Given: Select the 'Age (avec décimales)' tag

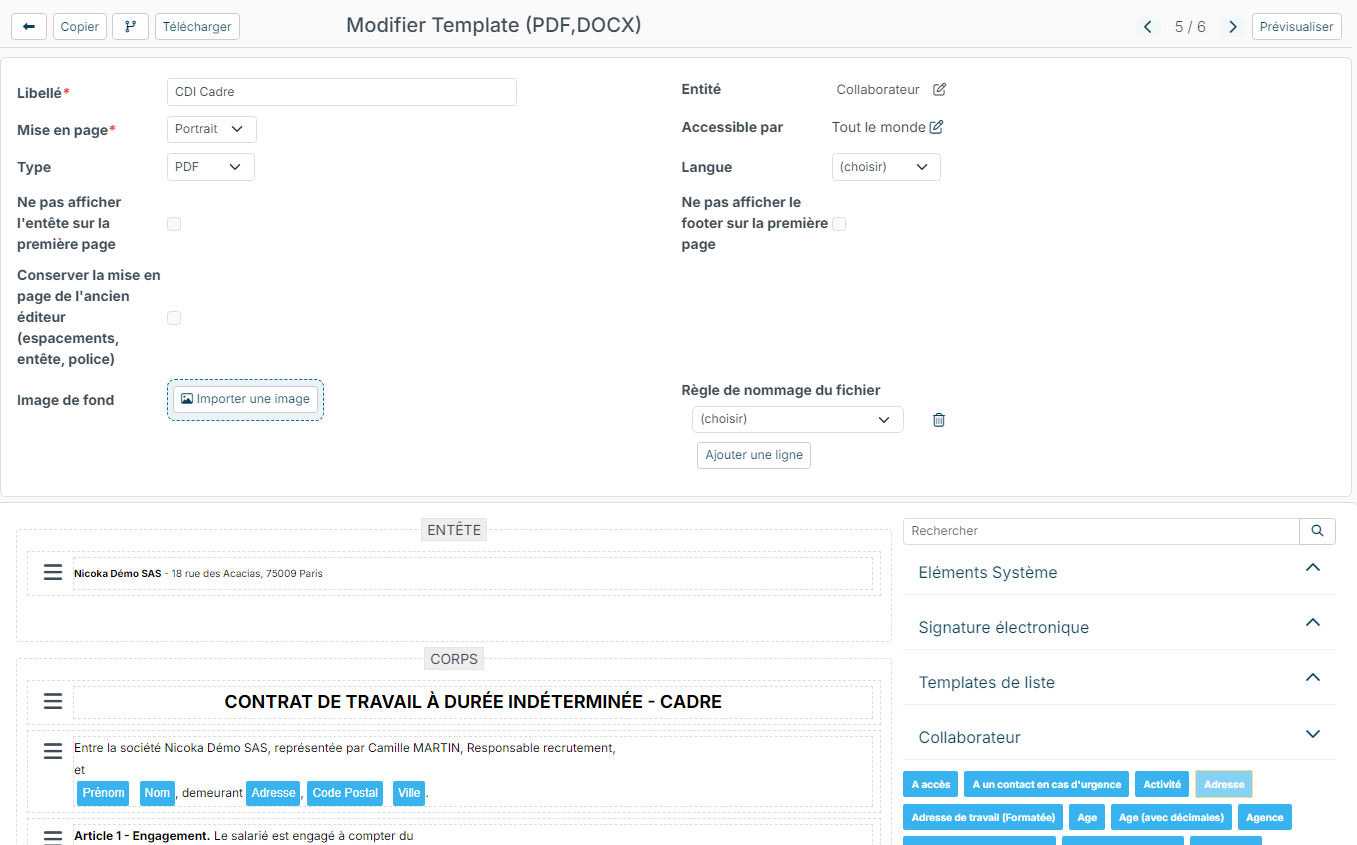Looking at the screenshot, I should click(x=1171, y=818).
